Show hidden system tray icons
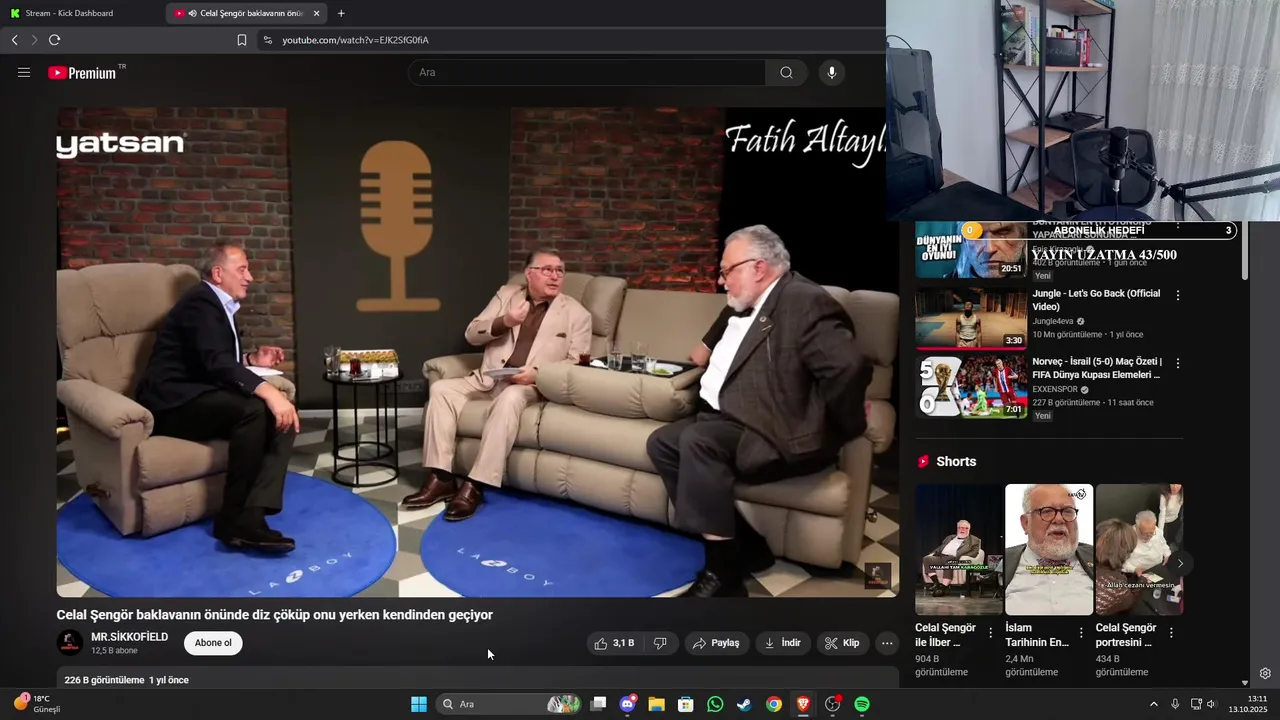 pos(1153,704)
